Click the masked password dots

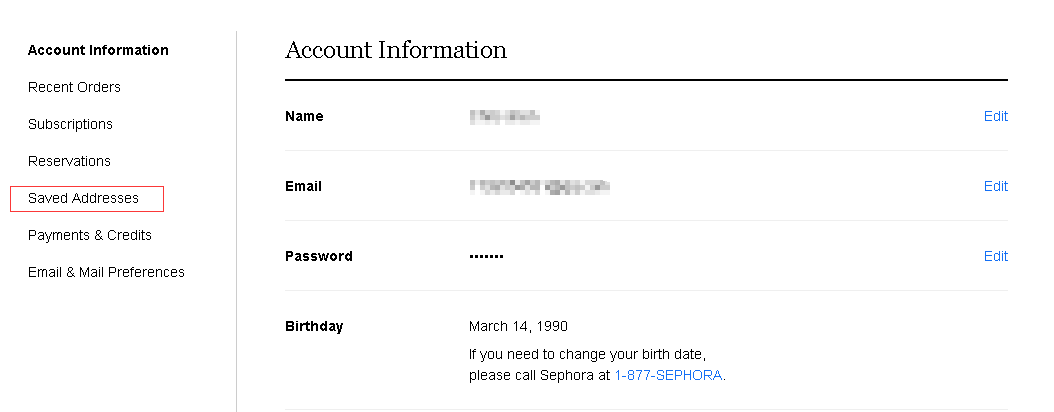(486, 257)
